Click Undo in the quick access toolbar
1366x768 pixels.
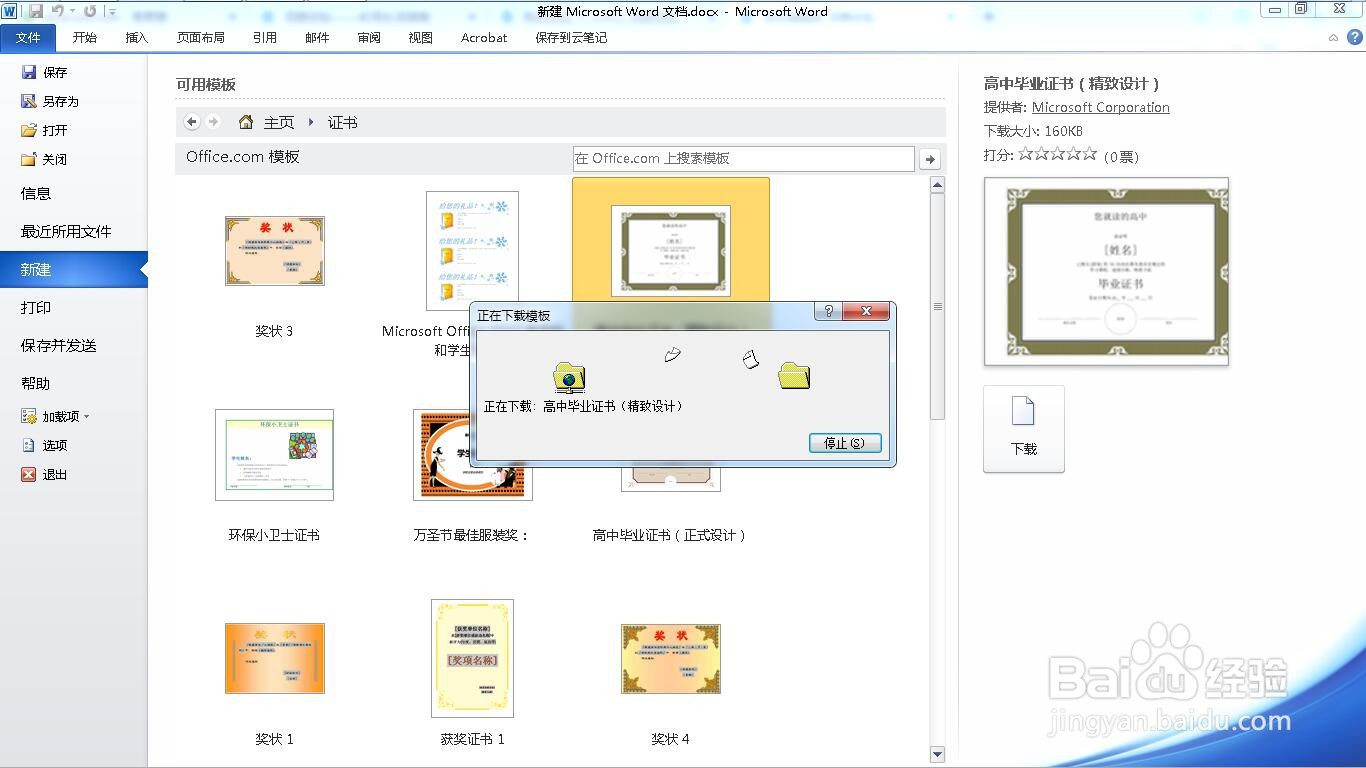coord(57,11)
